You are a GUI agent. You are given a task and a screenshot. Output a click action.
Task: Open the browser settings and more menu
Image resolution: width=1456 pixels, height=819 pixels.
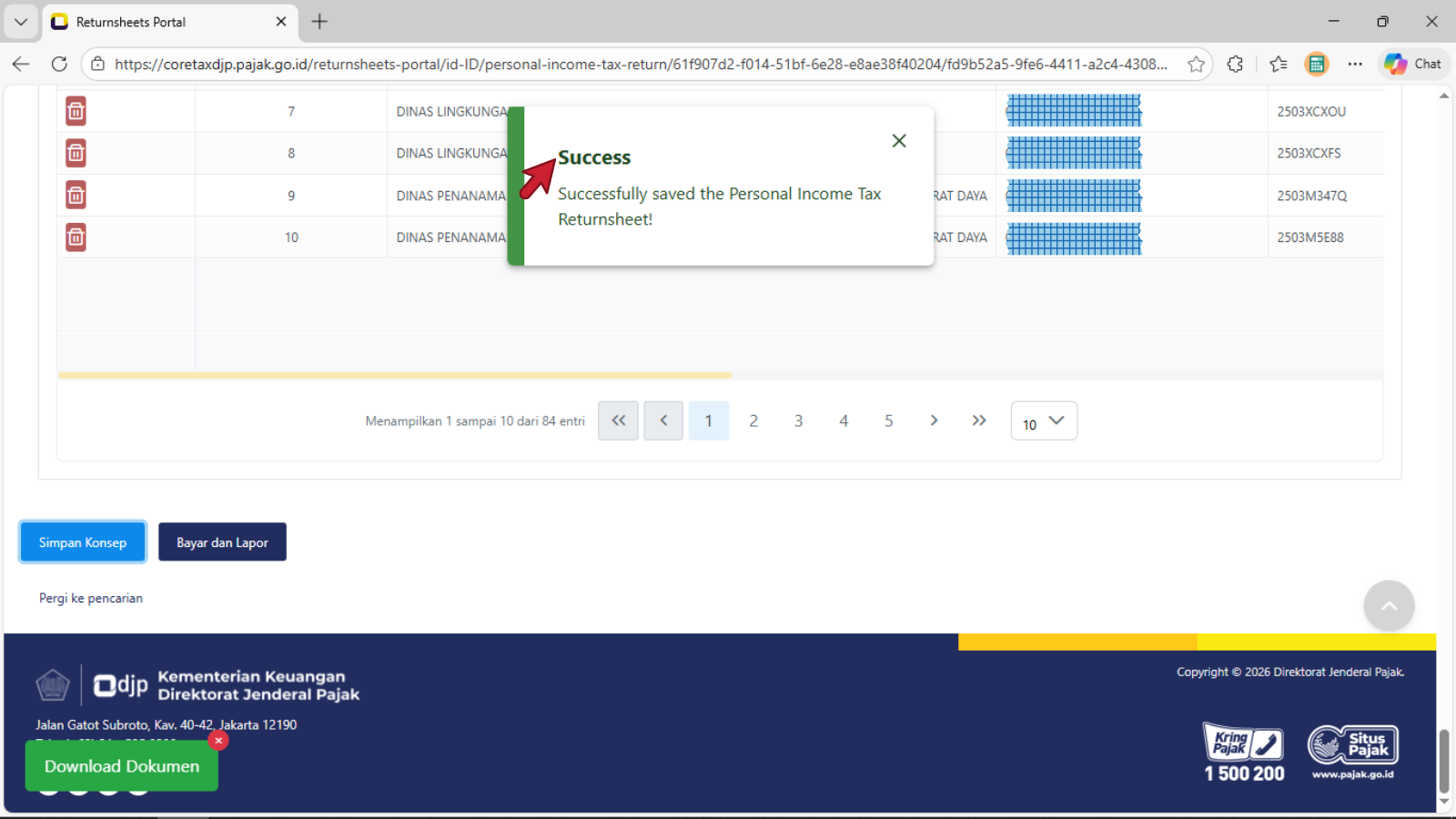pos(1355,64)
